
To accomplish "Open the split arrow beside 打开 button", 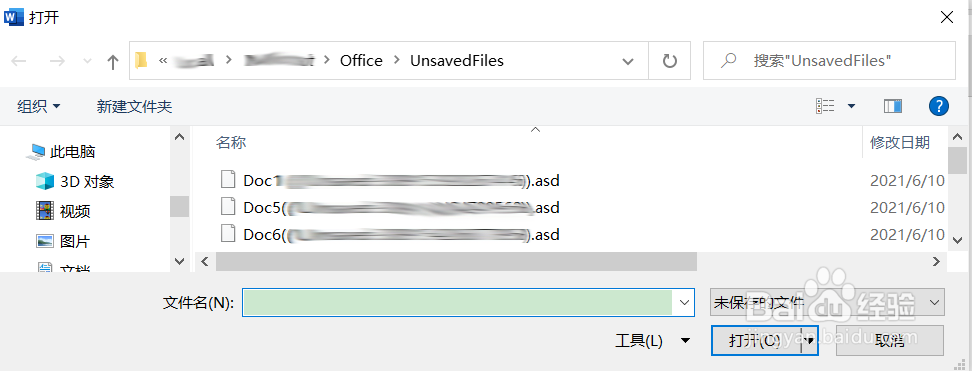I will click(810, 341).
